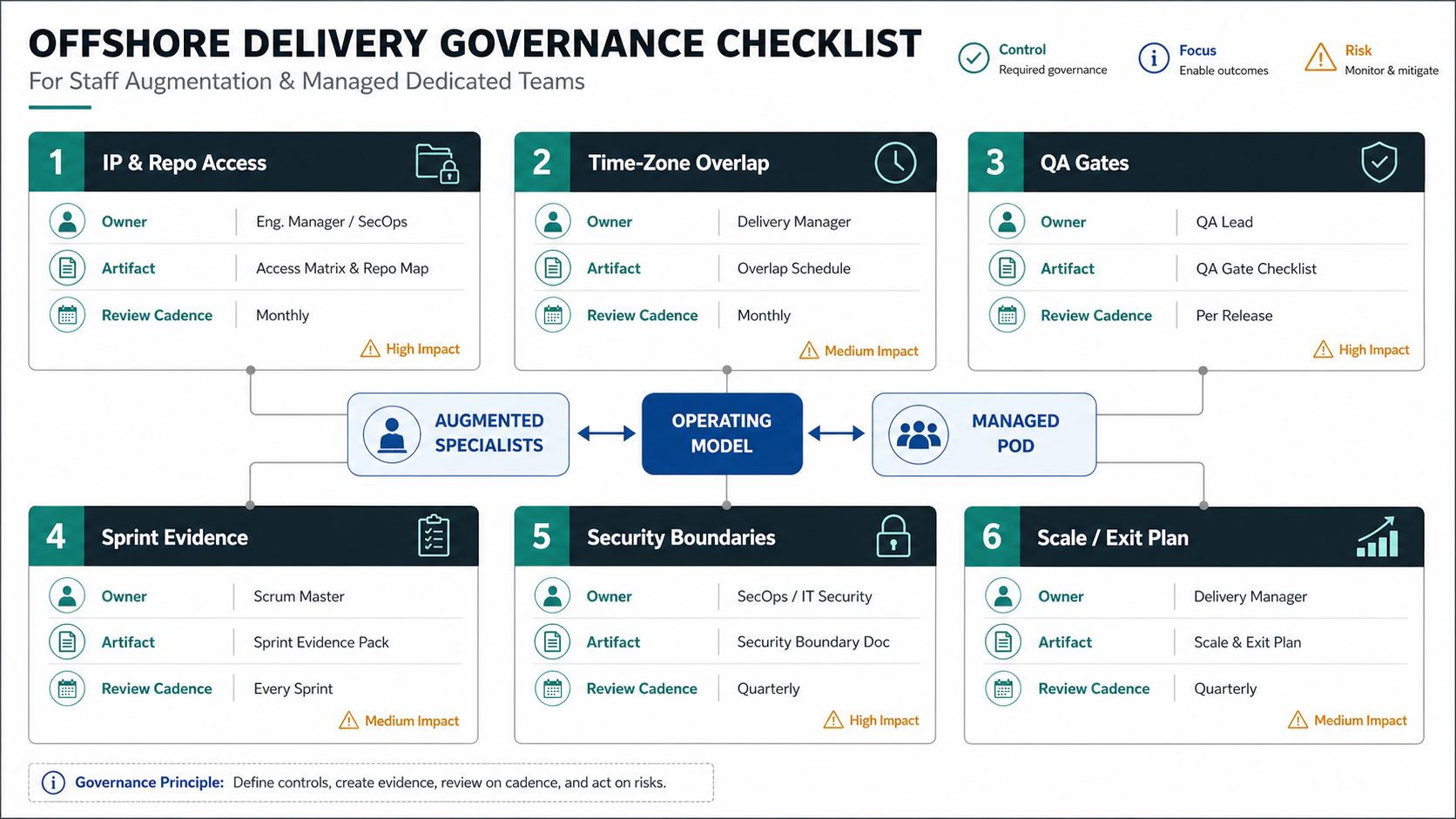Click the Artifact document icon in QA Gates
The width and height of the screenshot is (1456, 819).
pos(1007,268)
